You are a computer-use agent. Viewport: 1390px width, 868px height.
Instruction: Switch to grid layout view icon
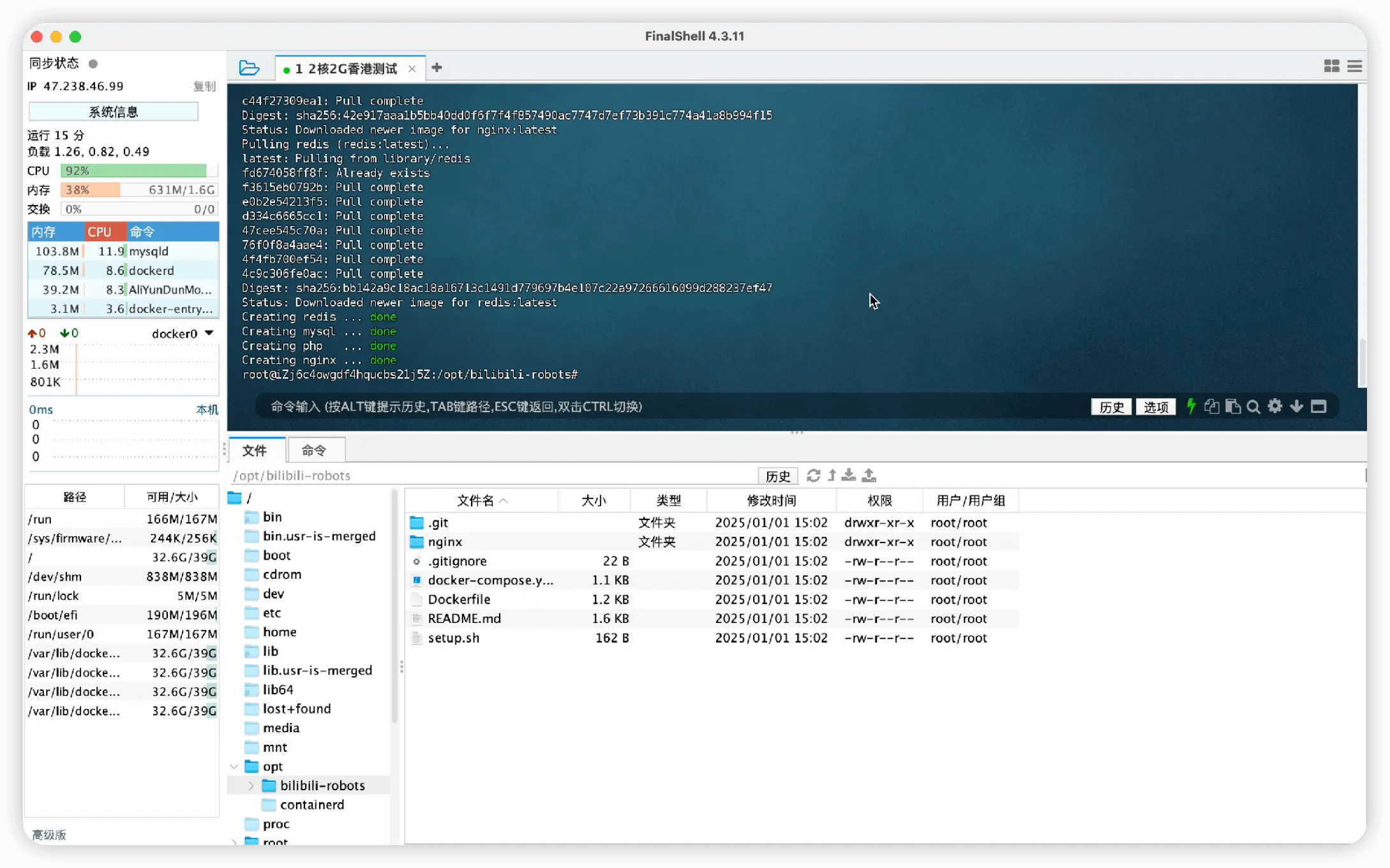(x=1331, y=66)
